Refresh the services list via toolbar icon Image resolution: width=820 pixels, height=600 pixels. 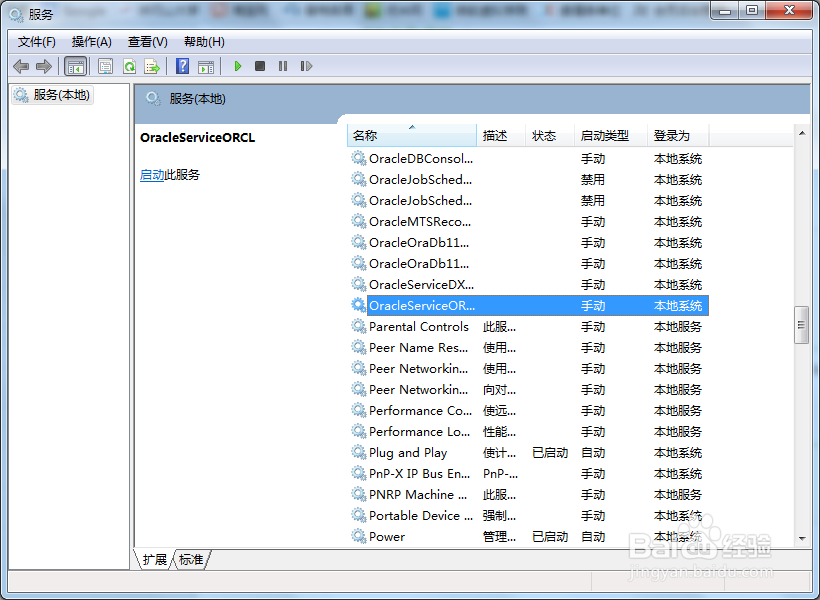click(x=129, y=66)
